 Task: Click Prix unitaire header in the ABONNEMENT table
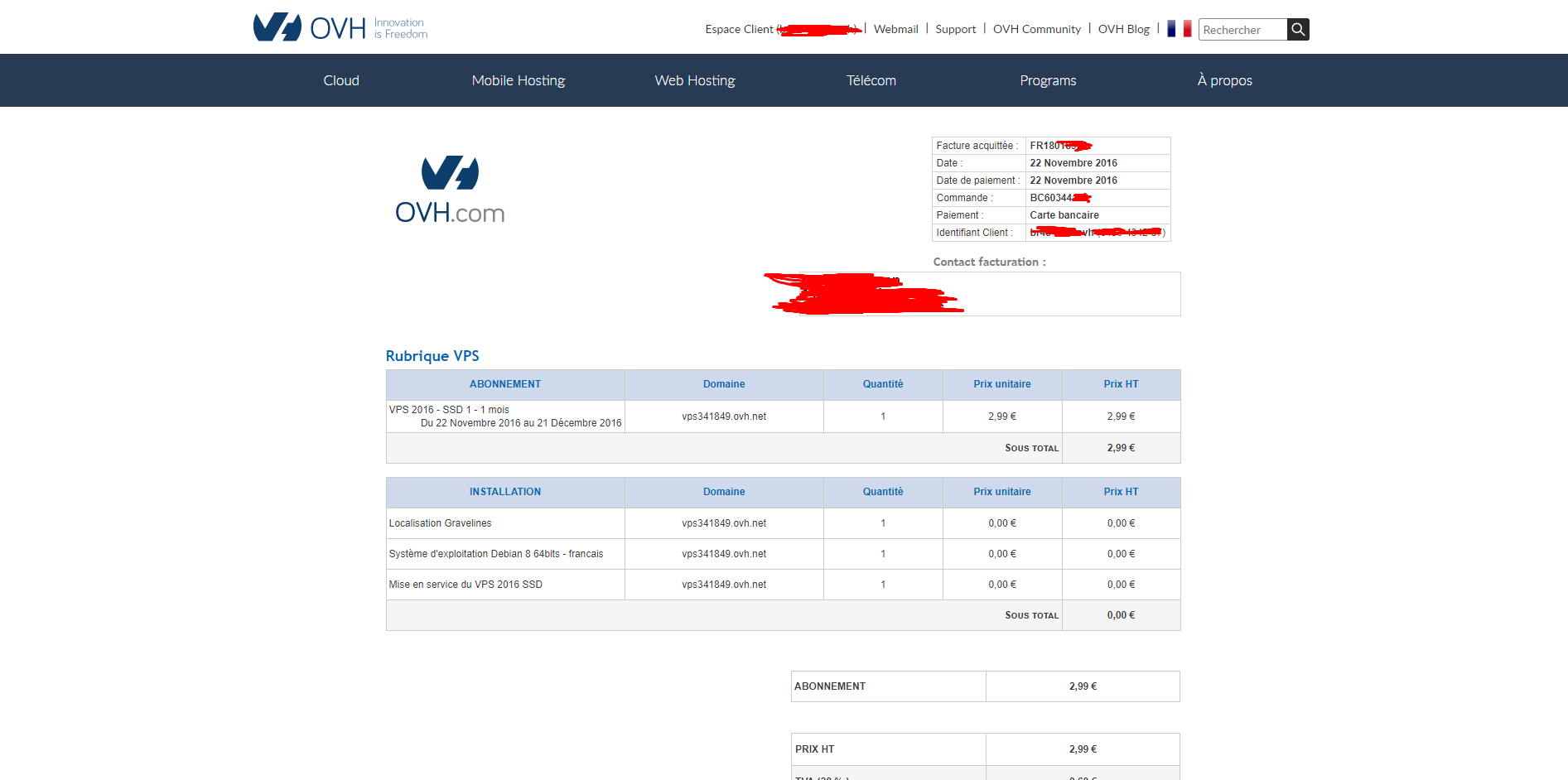coord(1002,384)
